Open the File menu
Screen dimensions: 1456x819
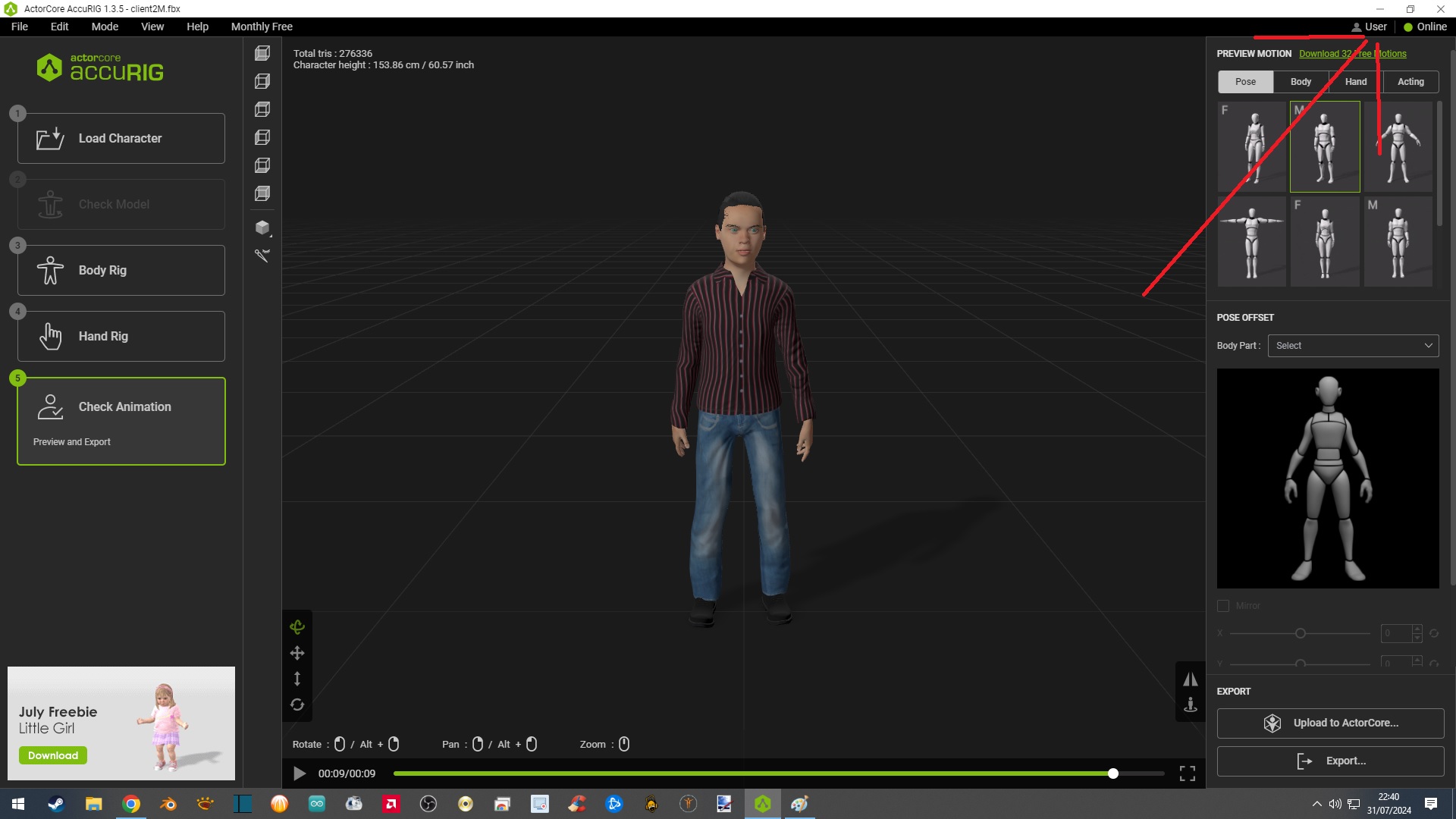(x=20, y=27)
